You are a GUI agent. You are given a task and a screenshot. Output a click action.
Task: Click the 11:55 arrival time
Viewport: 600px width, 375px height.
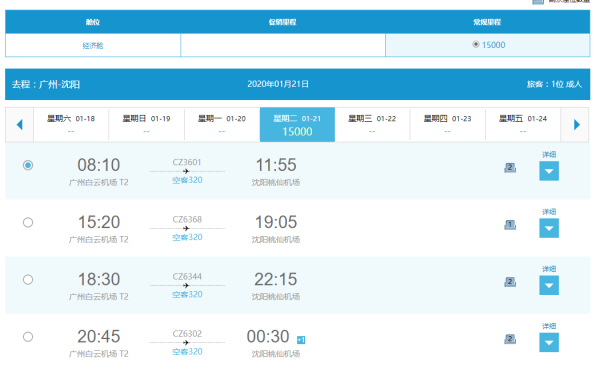tap(276, 165)
